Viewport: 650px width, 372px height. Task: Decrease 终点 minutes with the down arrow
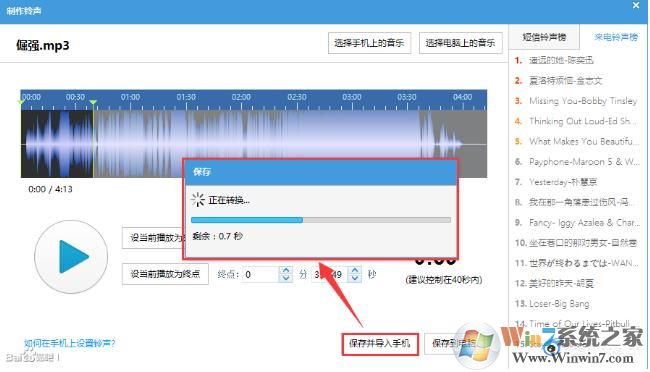[286, 279]
